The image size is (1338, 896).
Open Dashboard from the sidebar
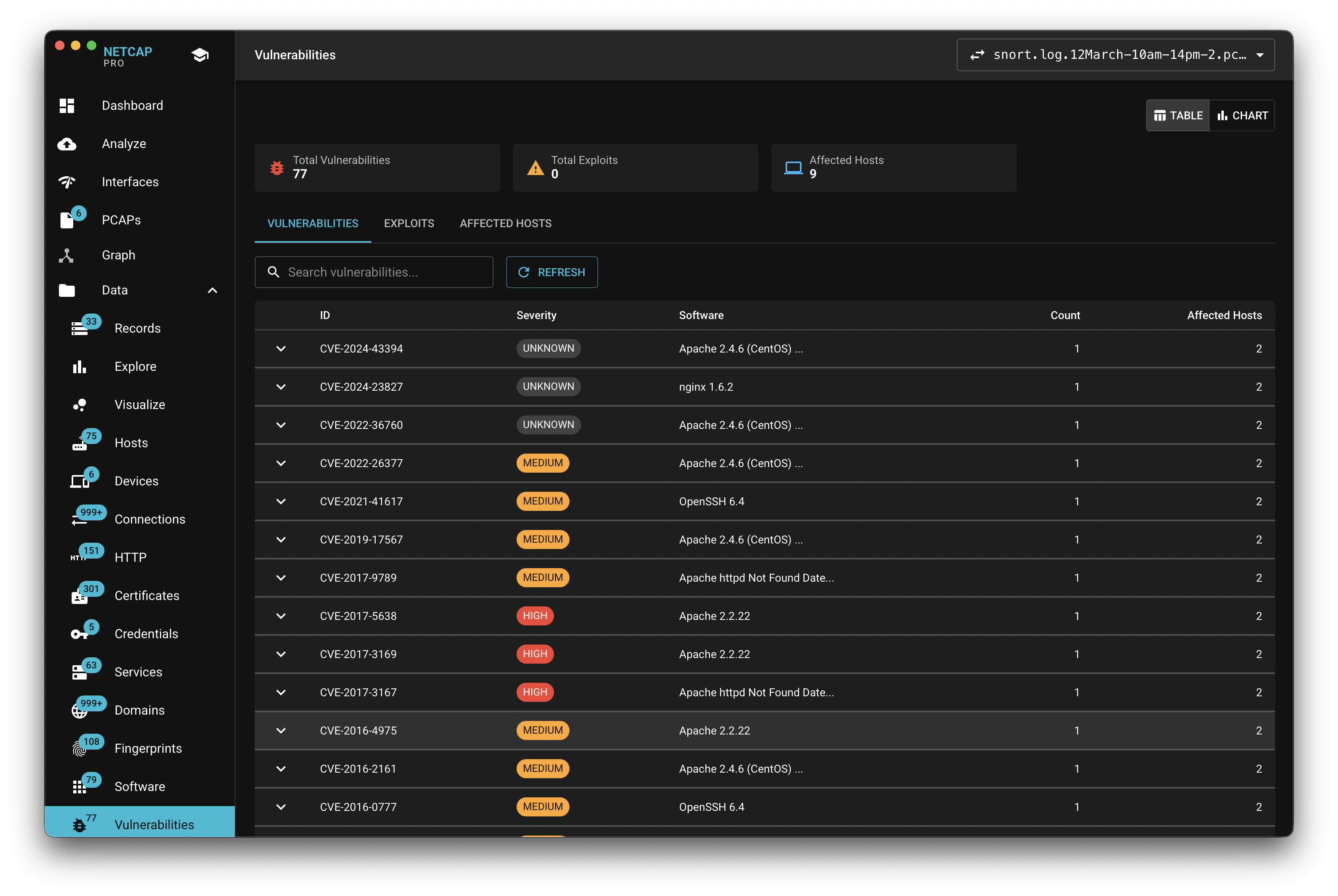tap(140, 106)
